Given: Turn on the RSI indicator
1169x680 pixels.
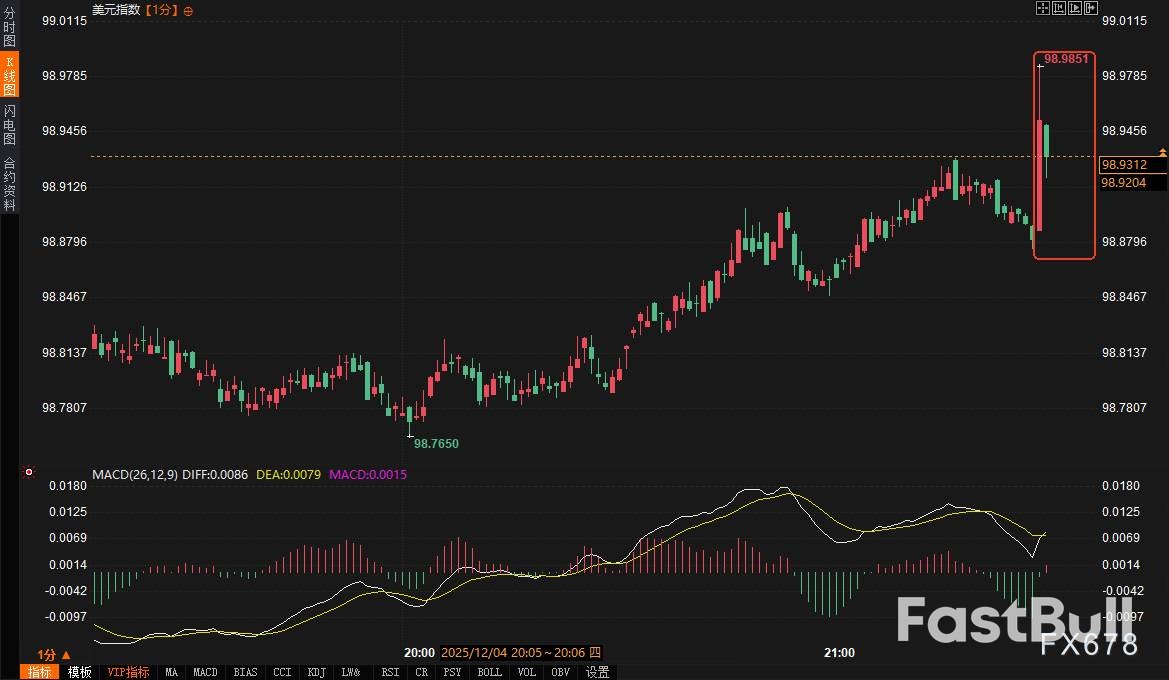Looking at the screenshot, I should pyautogui.click(x=390, y=672).
